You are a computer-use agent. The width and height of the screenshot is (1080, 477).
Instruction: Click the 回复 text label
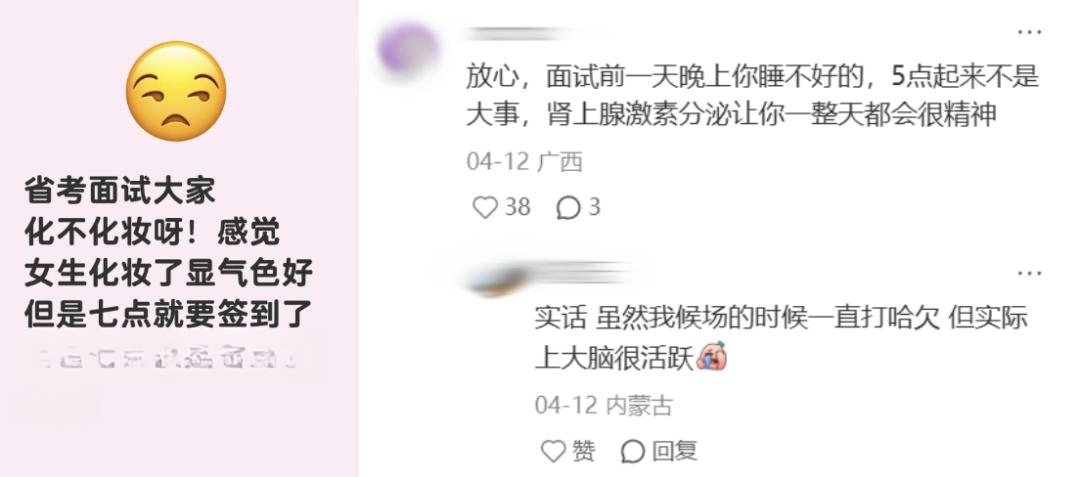click(x=674, y=452)
